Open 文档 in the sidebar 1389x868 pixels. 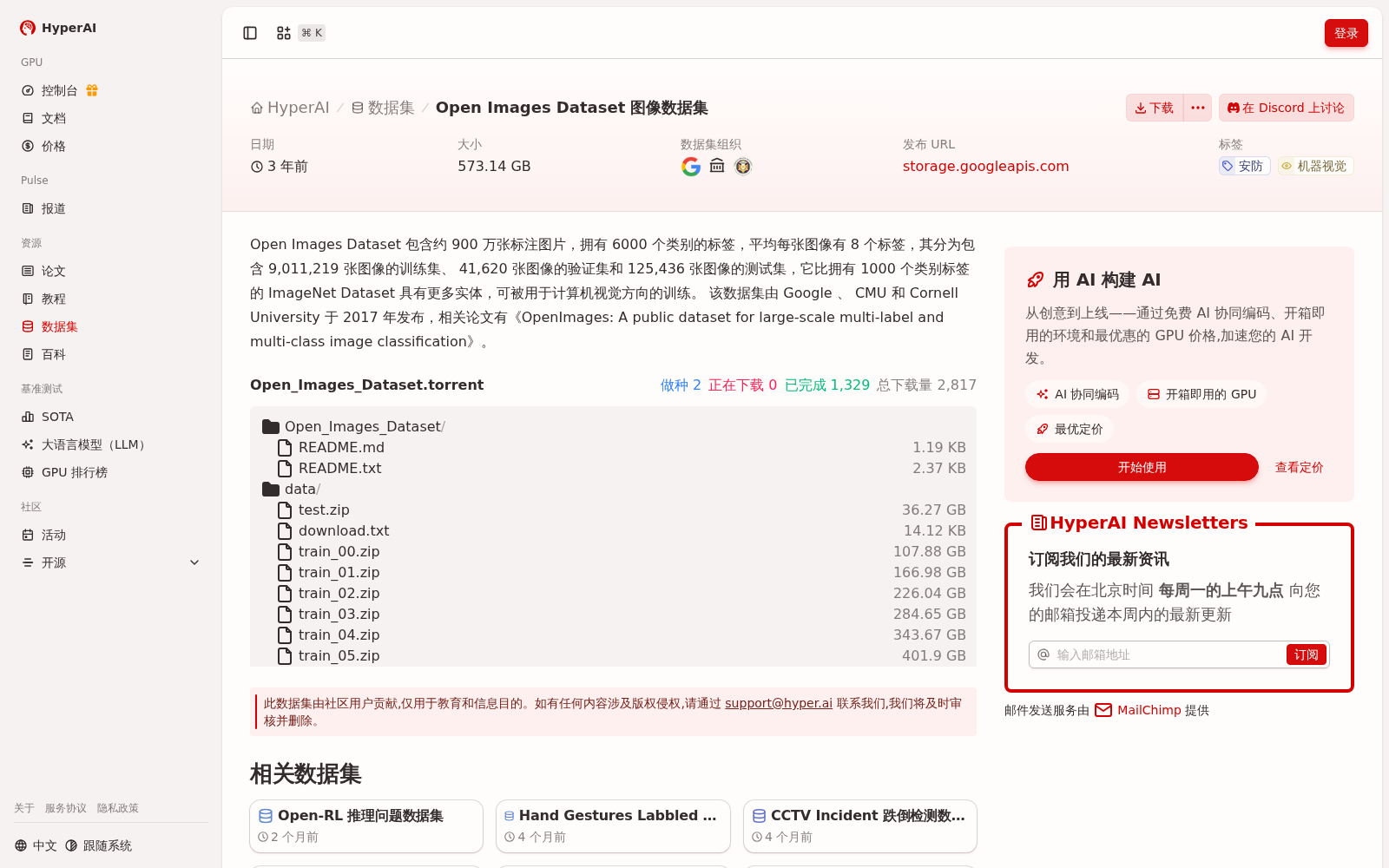tap(54, 118)
